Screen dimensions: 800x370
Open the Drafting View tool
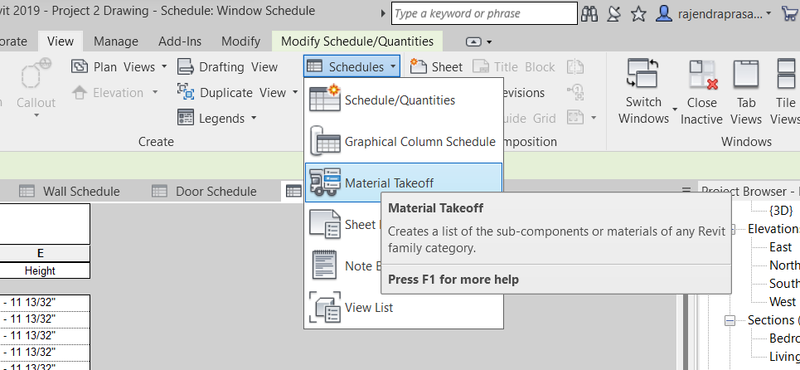click(228, 67)
